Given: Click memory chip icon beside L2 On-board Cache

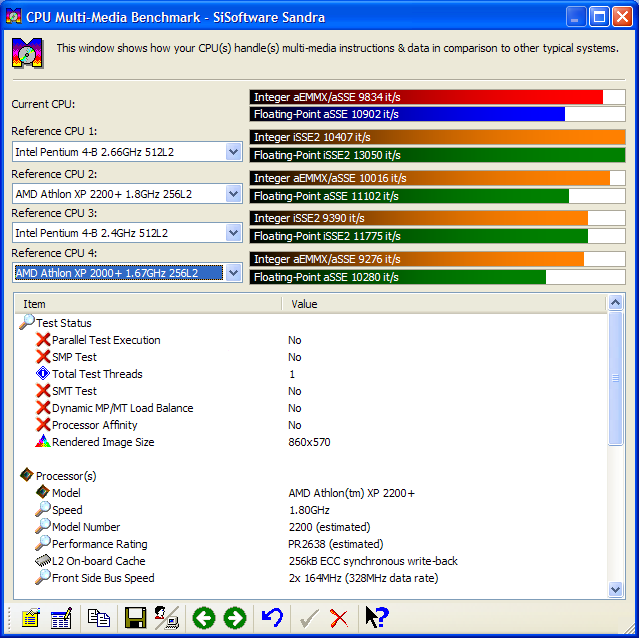Looking at the screenshot, I should 43,561.
